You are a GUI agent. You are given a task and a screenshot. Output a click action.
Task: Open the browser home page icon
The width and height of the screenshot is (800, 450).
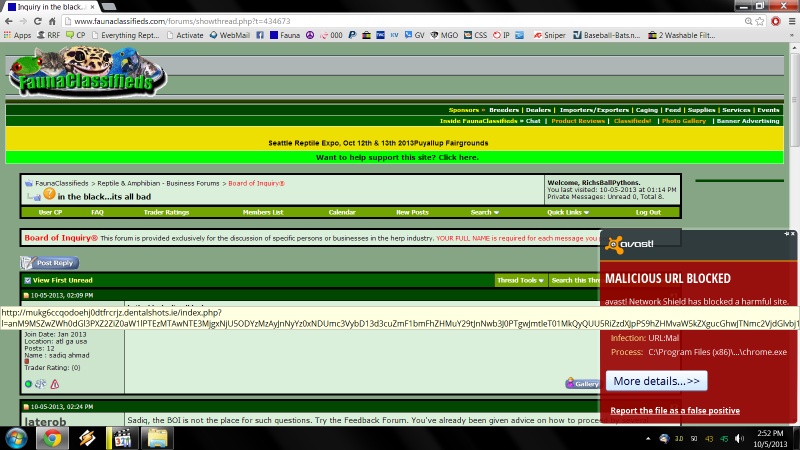click(x=52, y=21)
